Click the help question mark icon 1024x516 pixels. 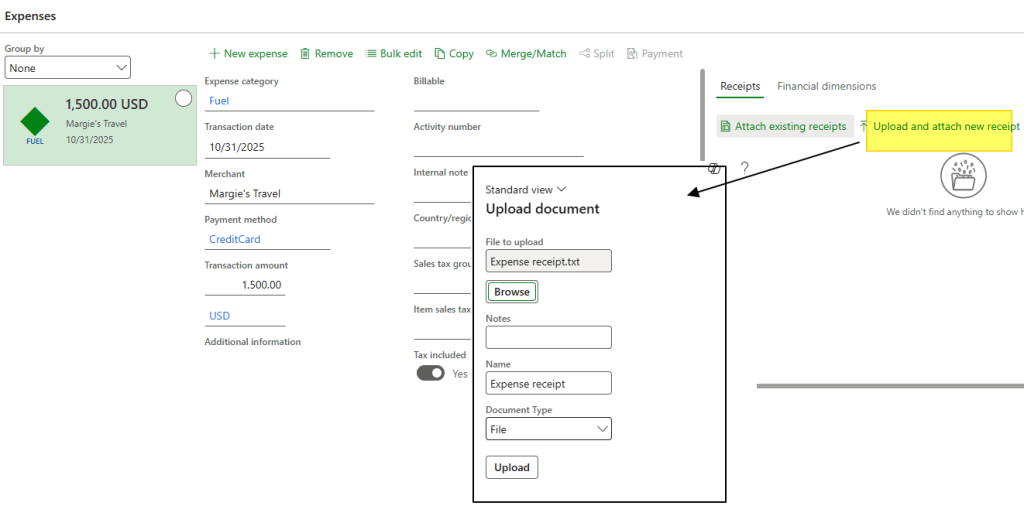click(x=744, y=168)
